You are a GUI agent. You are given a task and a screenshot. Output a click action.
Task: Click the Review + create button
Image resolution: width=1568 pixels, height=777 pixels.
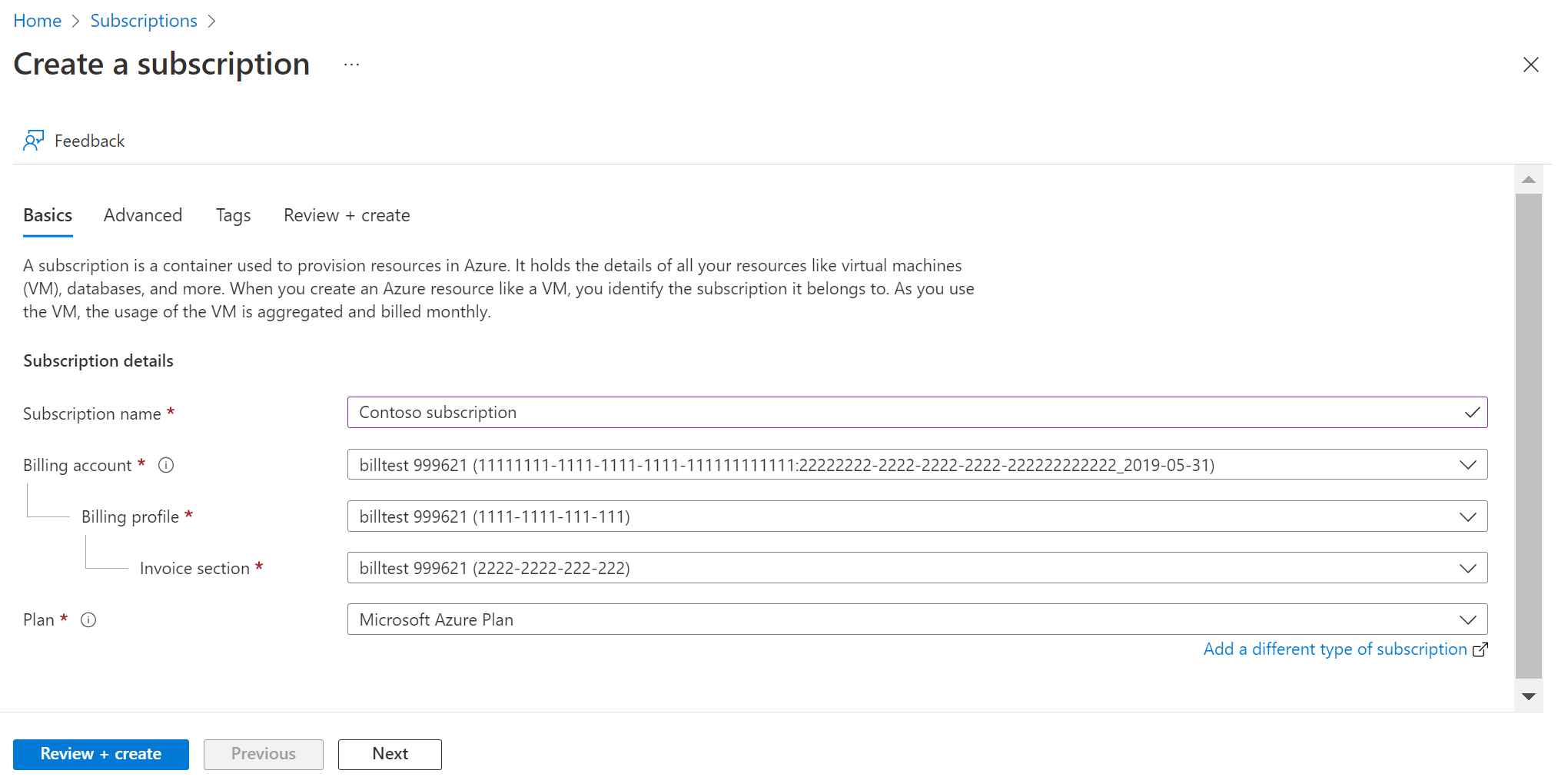tap(100, 754)
